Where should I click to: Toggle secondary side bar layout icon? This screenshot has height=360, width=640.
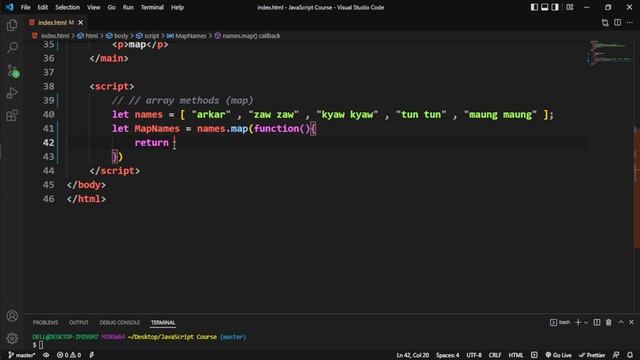pyautogui.click(x=555, y=7)
